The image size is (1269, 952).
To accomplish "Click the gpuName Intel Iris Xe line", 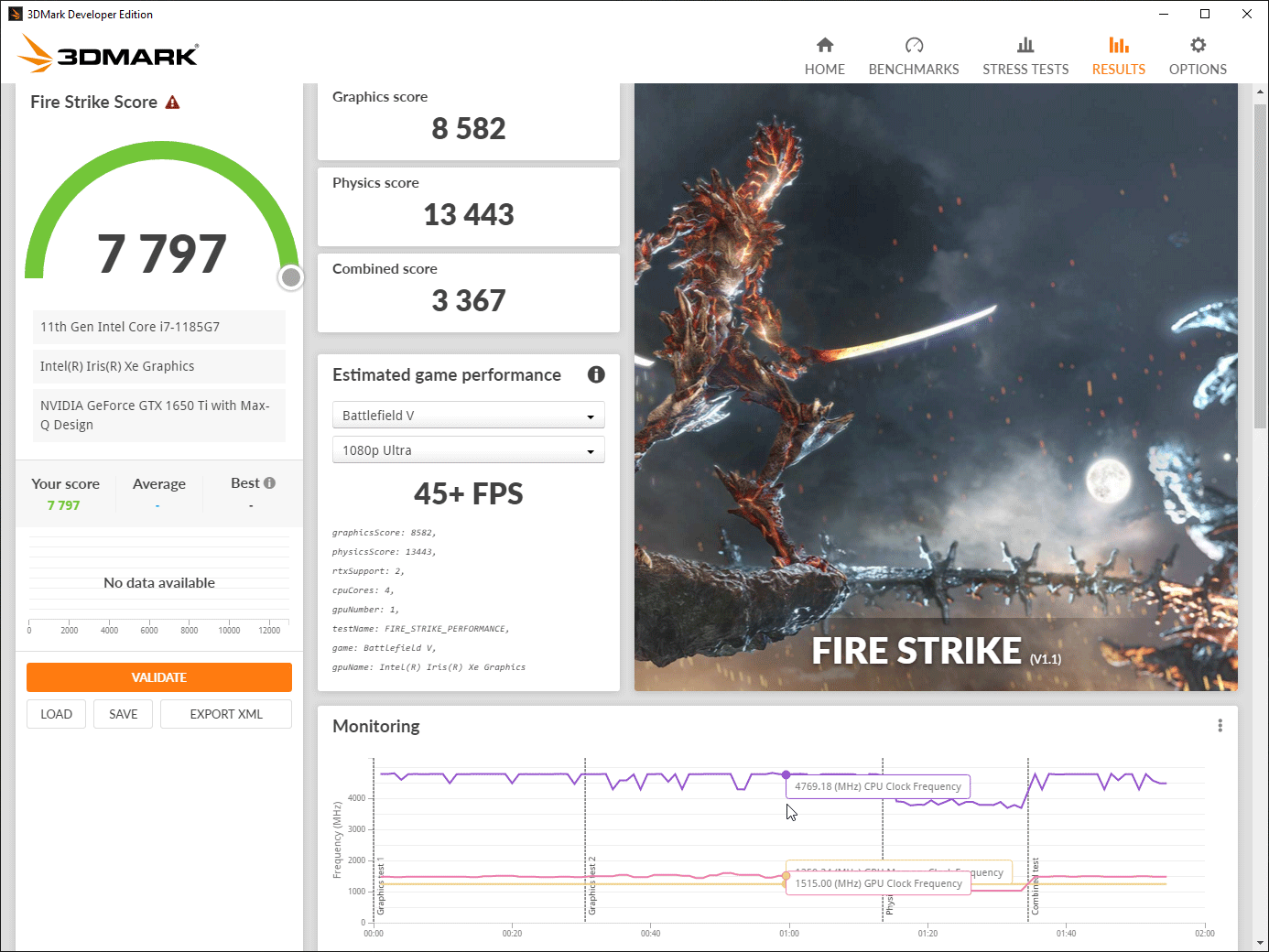I will click(428, 667).
